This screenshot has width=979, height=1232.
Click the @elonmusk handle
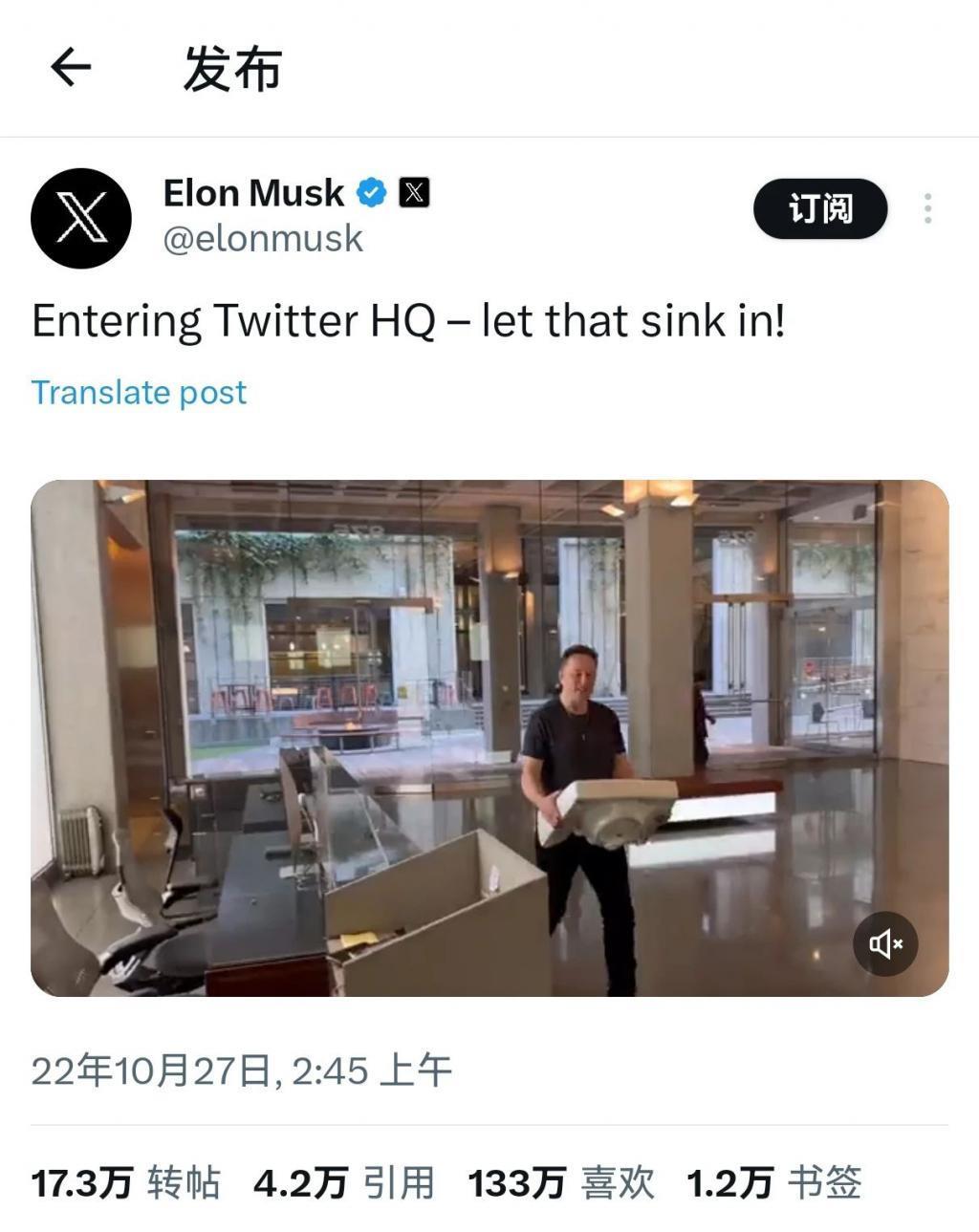click(x=263, y=239)
